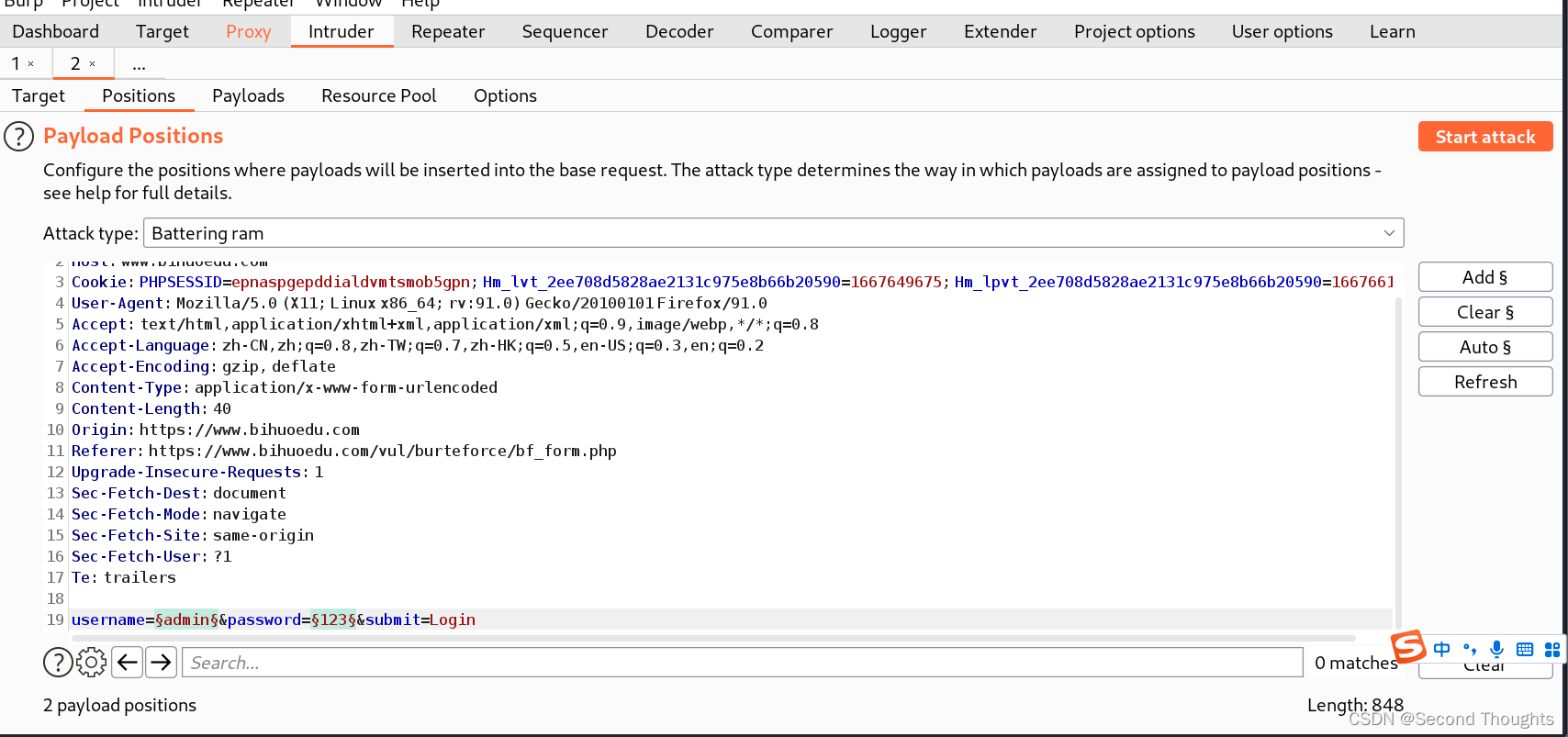Focus the Search text field
Screen dimensions: 1568x737
[743, 663]
